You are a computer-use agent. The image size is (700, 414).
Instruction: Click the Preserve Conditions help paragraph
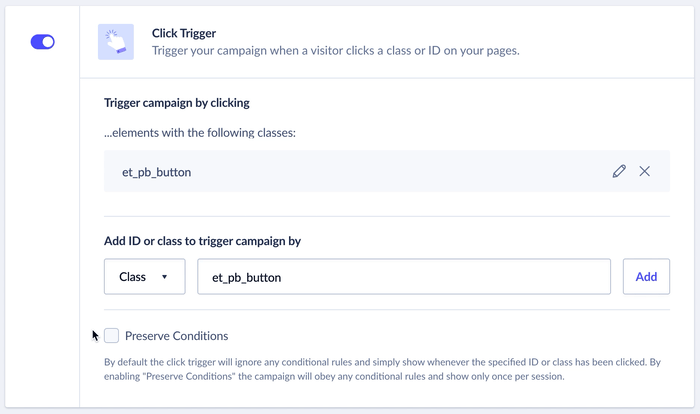(384, 369)
